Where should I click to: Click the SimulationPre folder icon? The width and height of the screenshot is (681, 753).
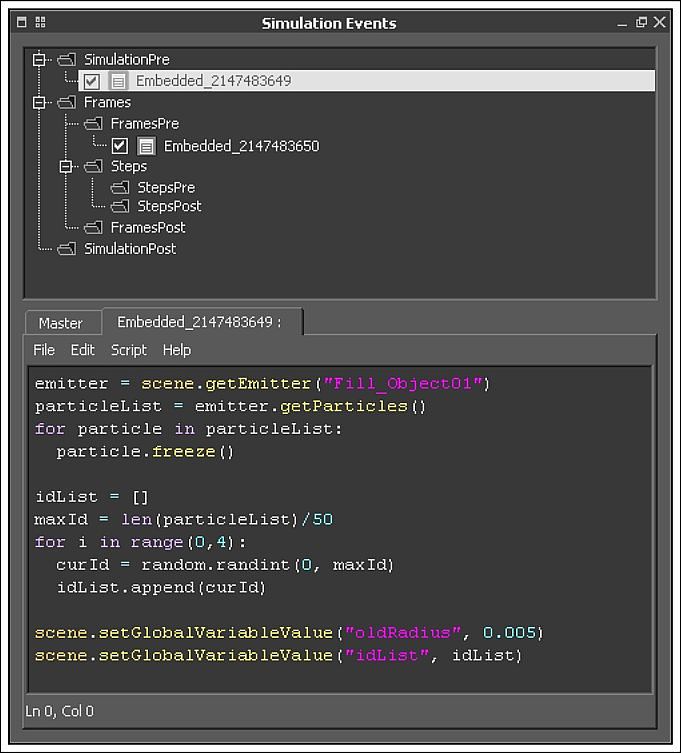tap(67, 60)
